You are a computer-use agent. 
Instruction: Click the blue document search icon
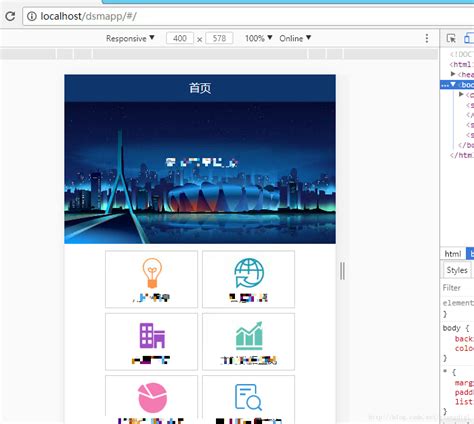point(248,397)
